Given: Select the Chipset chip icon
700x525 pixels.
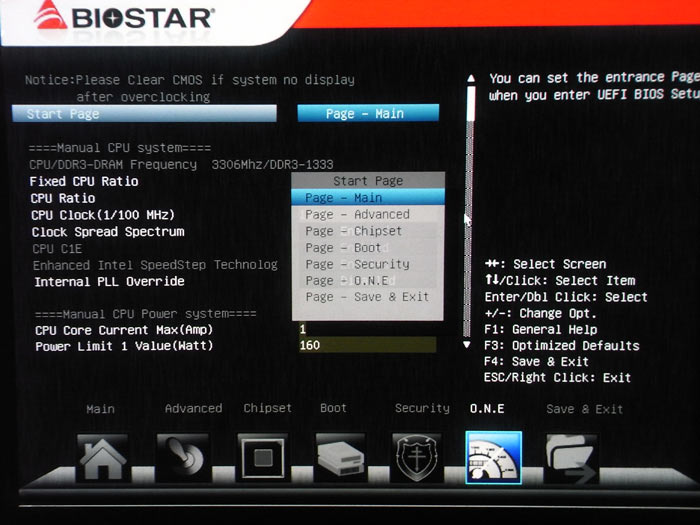Looking at the screenshot, I should (x=262, y=458).
